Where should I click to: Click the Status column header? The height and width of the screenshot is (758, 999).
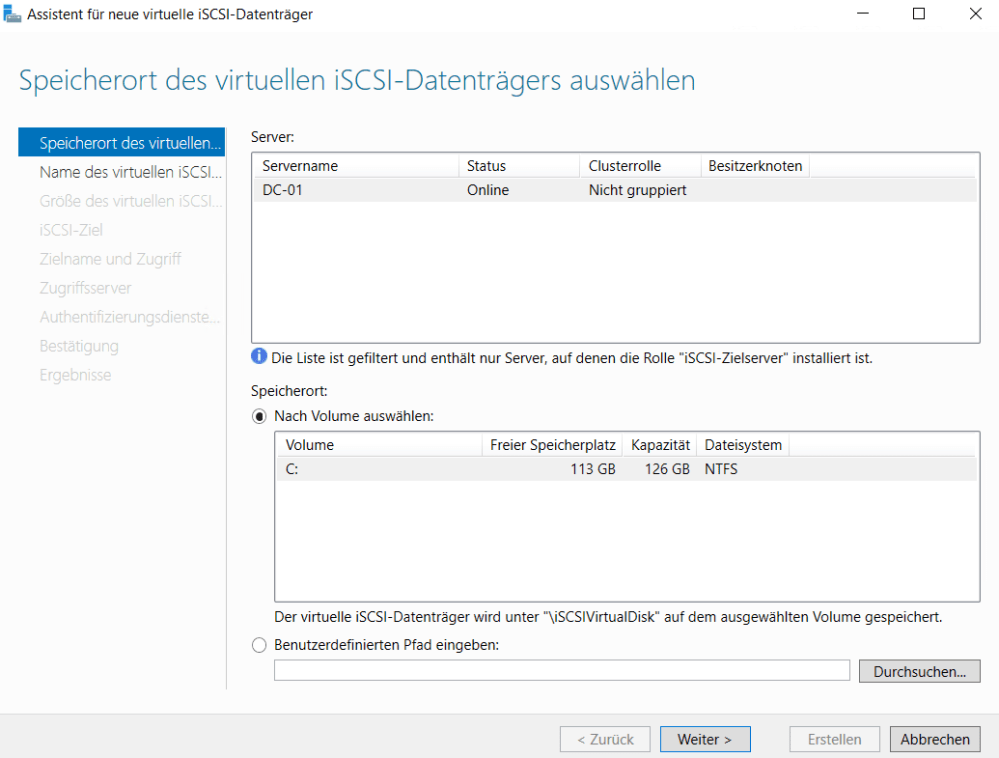517,166
